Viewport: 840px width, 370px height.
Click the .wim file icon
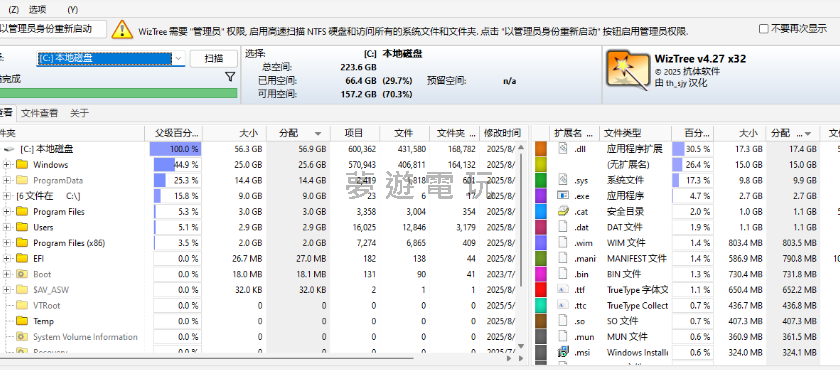pos(562,243)
